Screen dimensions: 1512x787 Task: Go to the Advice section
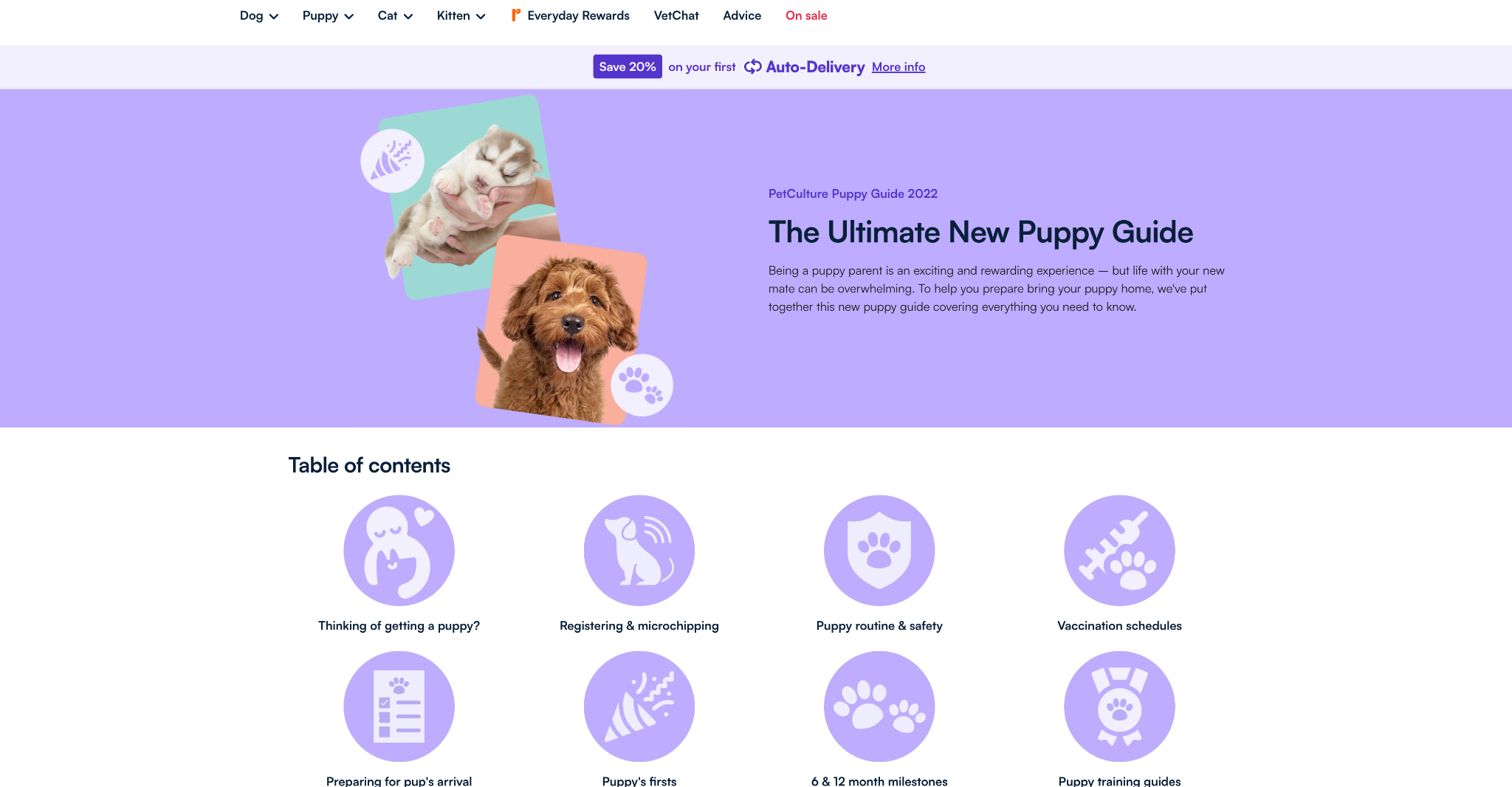tap(742, 16)
